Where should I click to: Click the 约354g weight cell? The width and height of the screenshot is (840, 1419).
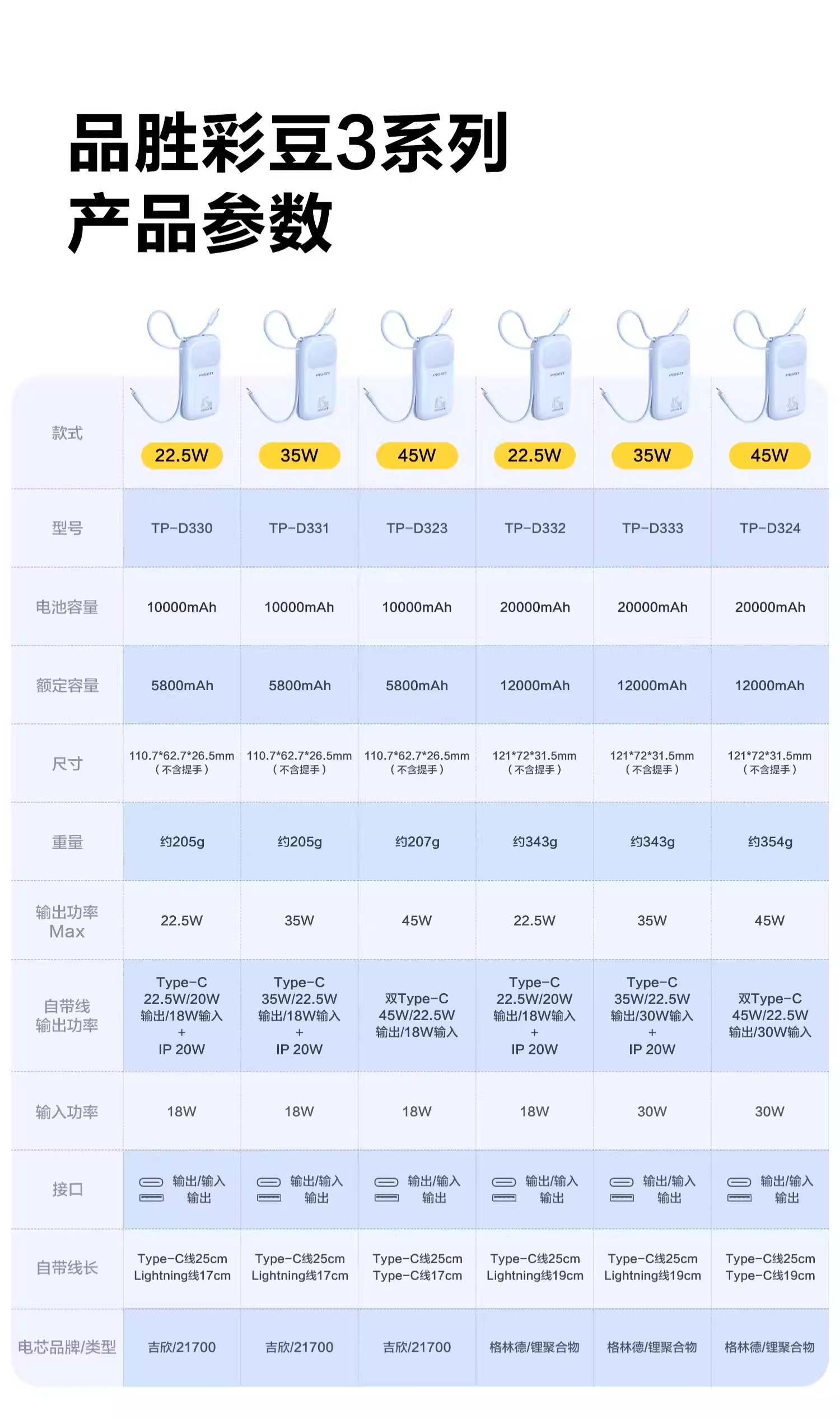click(769, 841)
